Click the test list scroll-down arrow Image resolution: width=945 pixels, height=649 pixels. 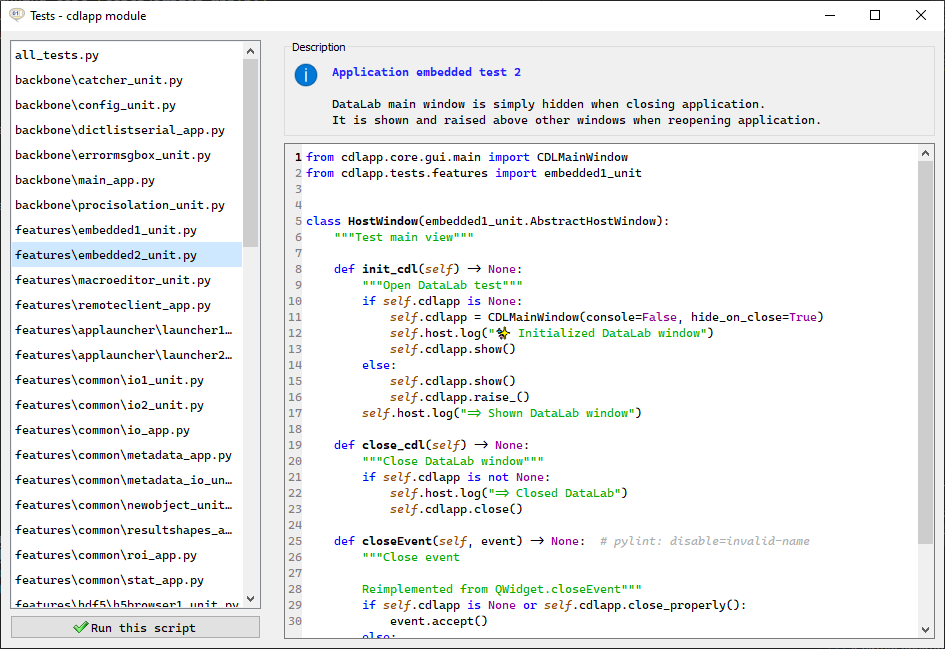[x=251, y=599]
